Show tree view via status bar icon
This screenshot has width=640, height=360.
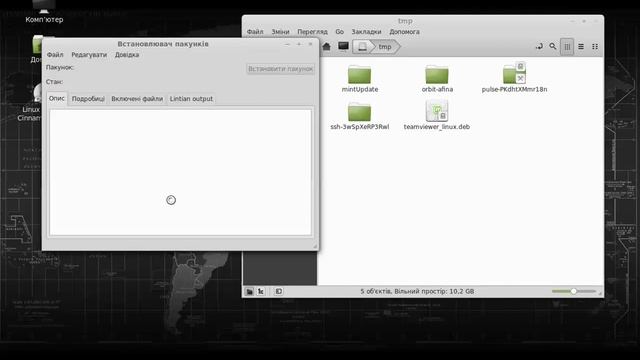260,291
